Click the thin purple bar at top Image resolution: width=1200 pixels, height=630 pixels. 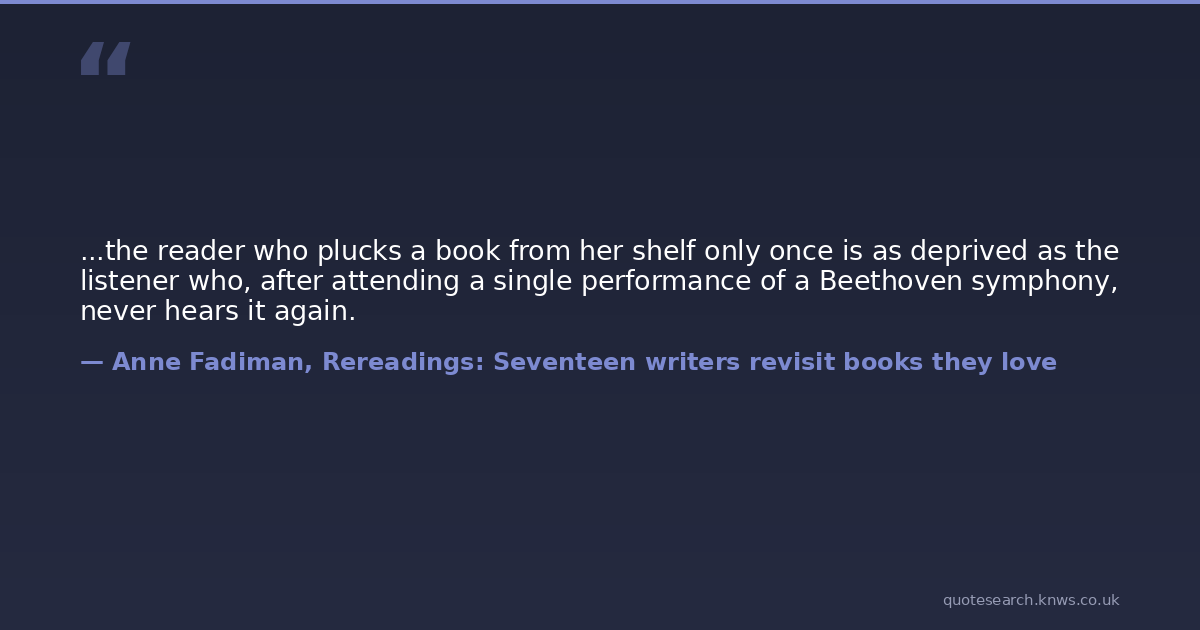click(x=600, y=2)
